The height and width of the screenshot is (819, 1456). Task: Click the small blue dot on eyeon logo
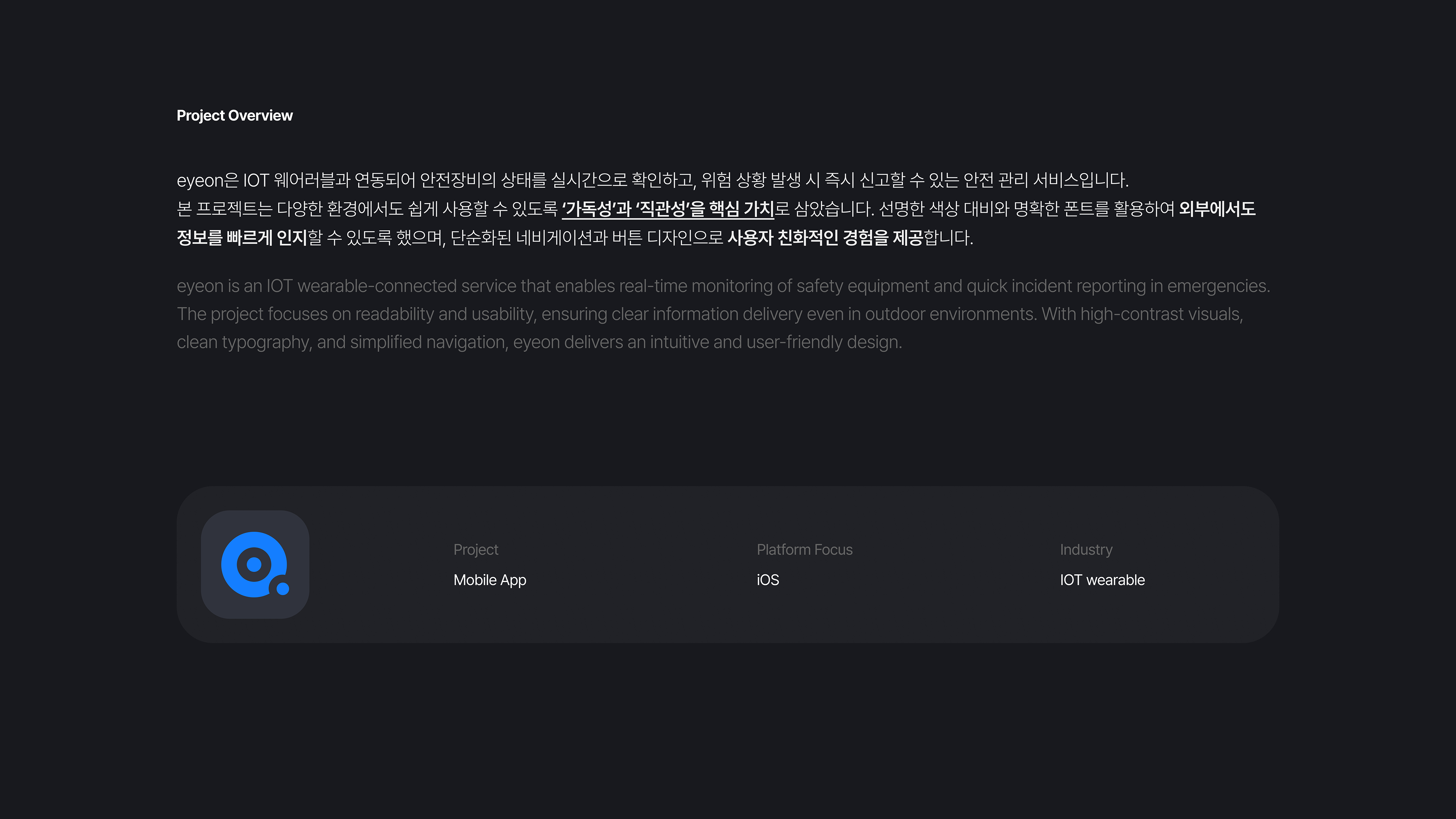coord(282,589)
